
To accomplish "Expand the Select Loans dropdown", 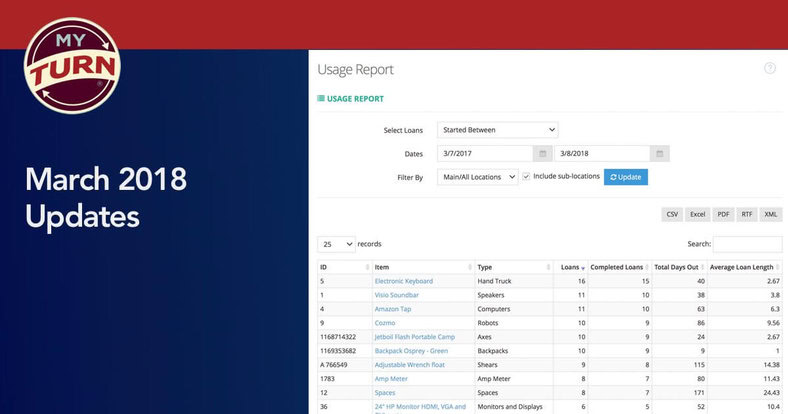I will click(497, 130).
